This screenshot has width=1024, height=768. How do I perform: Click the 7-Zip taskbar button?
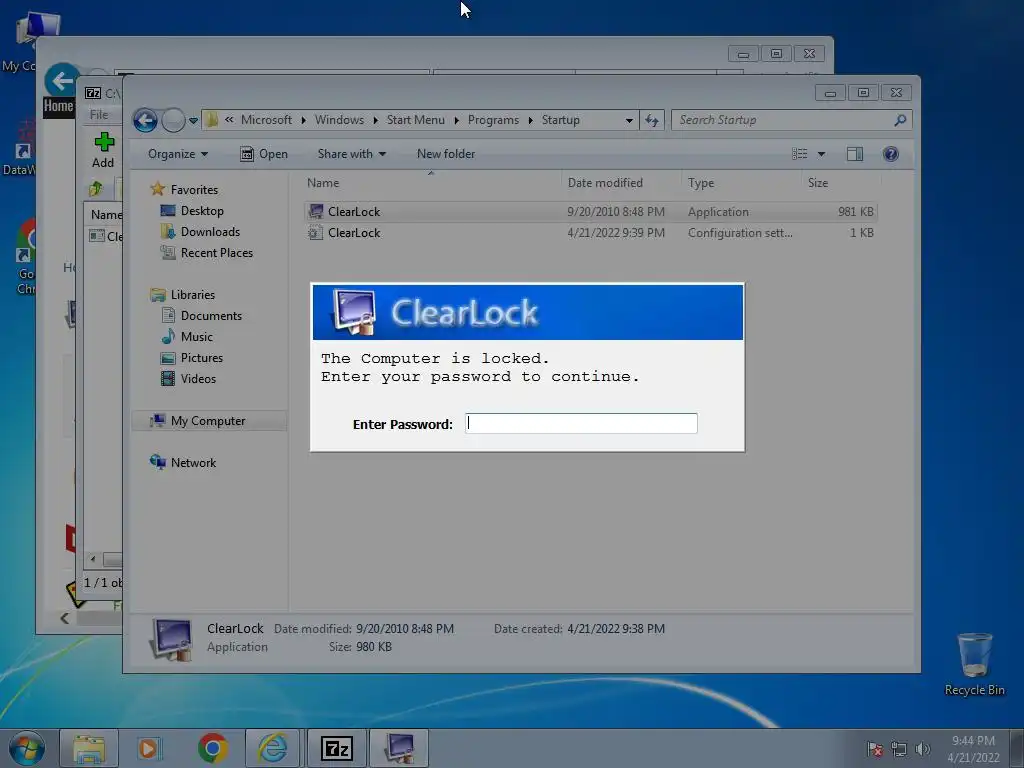point(337,748)
